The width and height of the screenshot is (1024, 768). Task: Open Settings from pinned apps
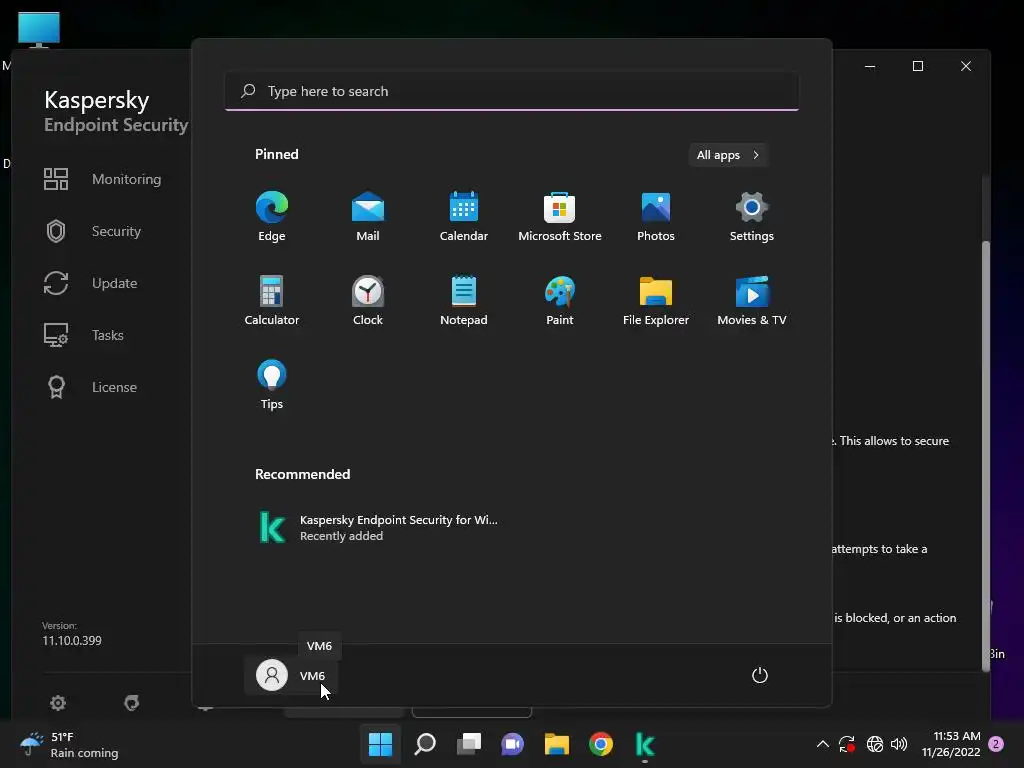[752, 217]
